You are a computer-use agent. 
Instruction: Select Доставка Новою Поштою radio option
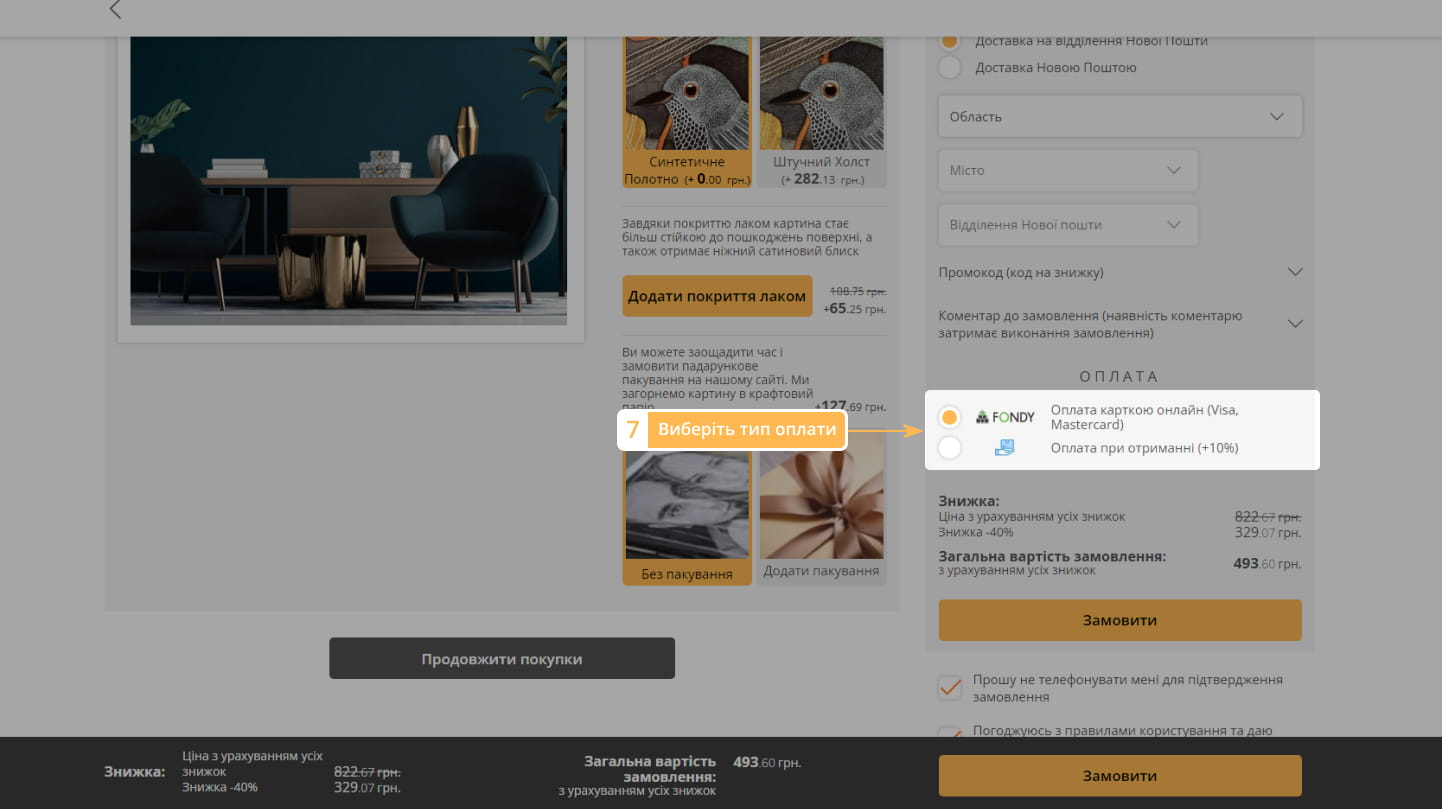click(949, 68)
